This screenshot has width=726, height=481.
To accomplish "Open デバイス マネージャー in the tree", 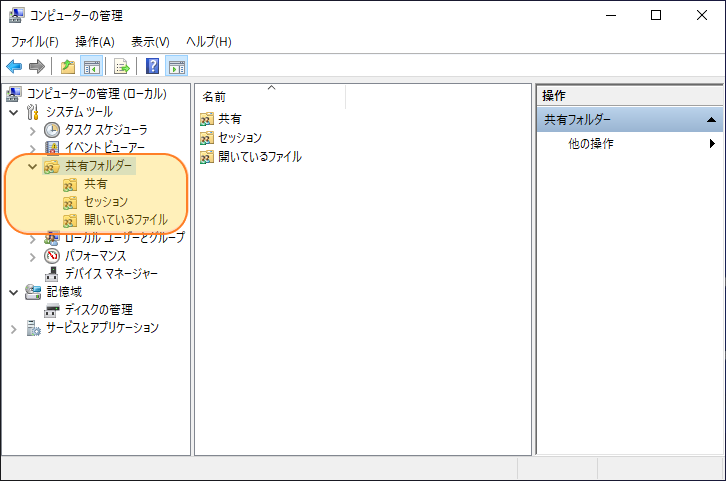I will pos(111,274).
